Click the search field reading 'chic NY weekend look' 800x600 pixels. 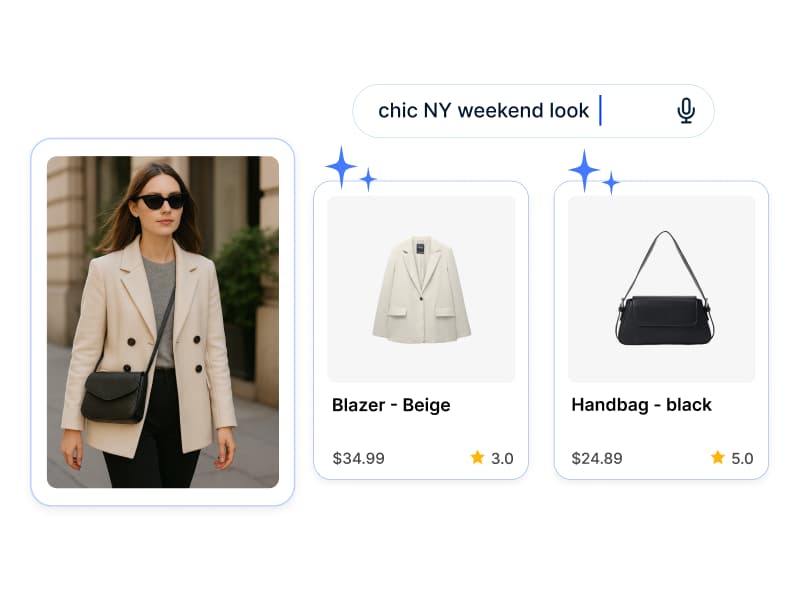[533, 111]
